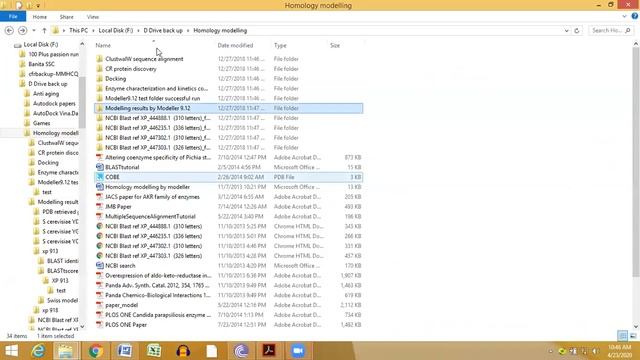
Task: Switch to the Share ribbon tab
Action: click(67, 17)
